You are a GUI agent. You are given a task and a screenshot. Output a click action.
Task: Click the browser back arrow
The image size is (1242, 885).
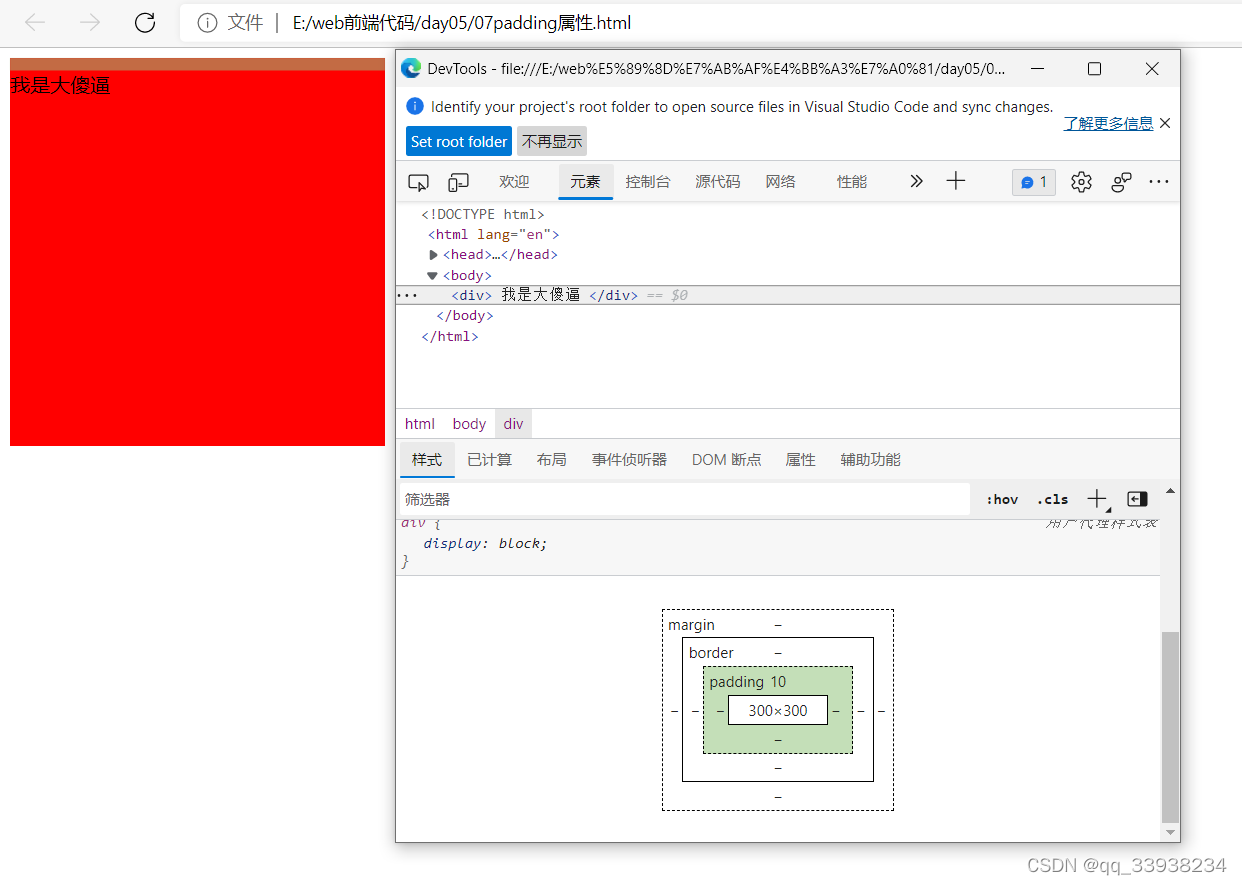(36, 23)
